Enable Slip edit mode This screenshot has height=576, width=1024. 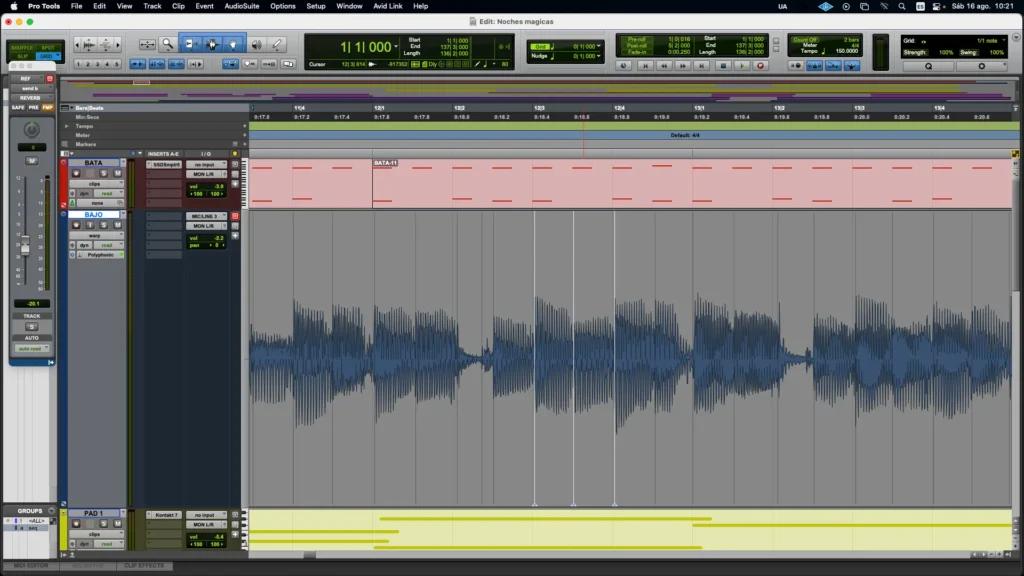[x=22, y=56]
